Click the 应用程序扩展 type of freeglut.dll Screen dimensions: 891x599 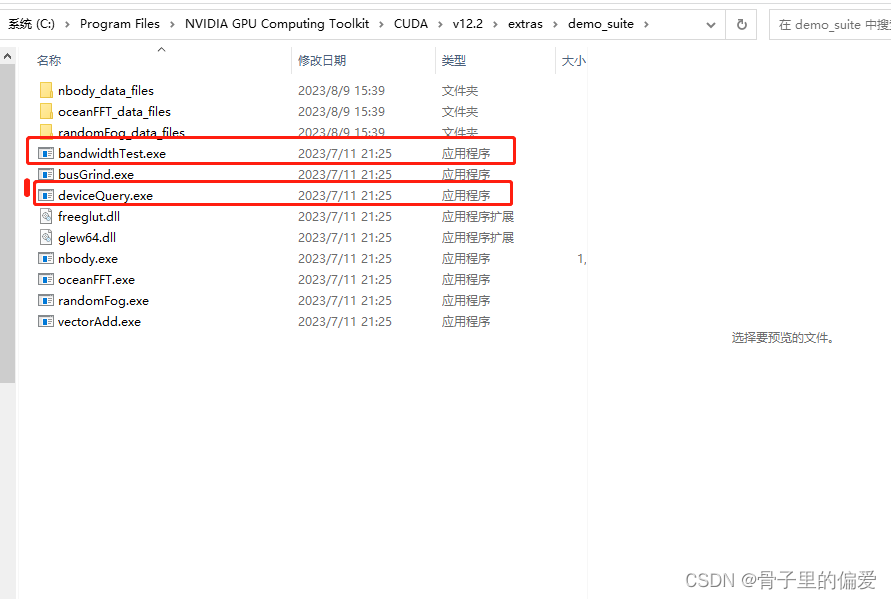478,217
